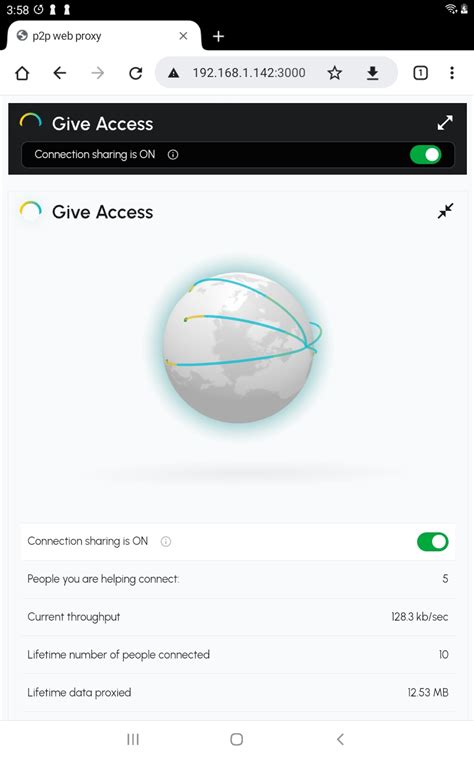Open downloads via the download icon
The image size is (474, 758).
(x=373, y=73)
